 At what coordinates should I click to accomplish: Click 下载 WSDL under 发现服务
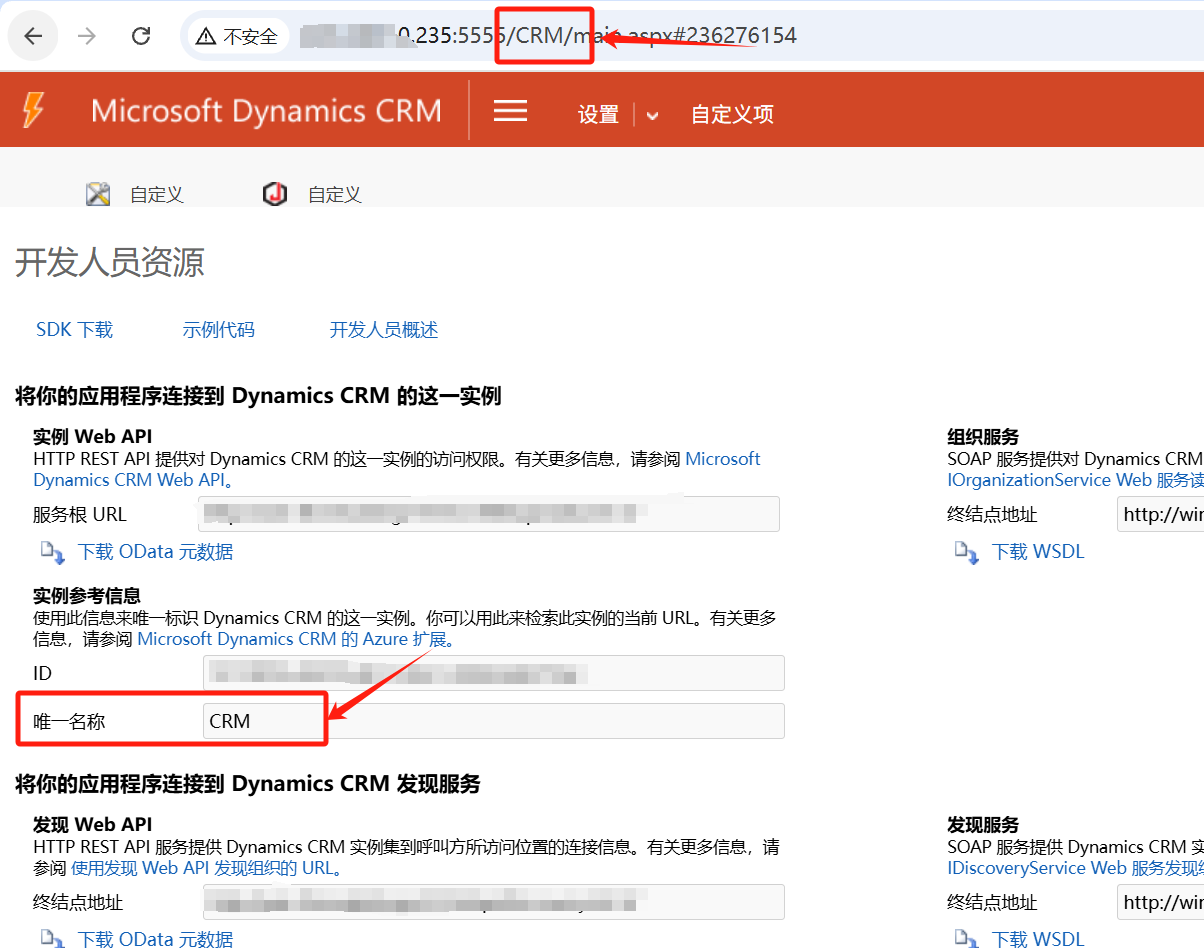(x=1038, y=938)
